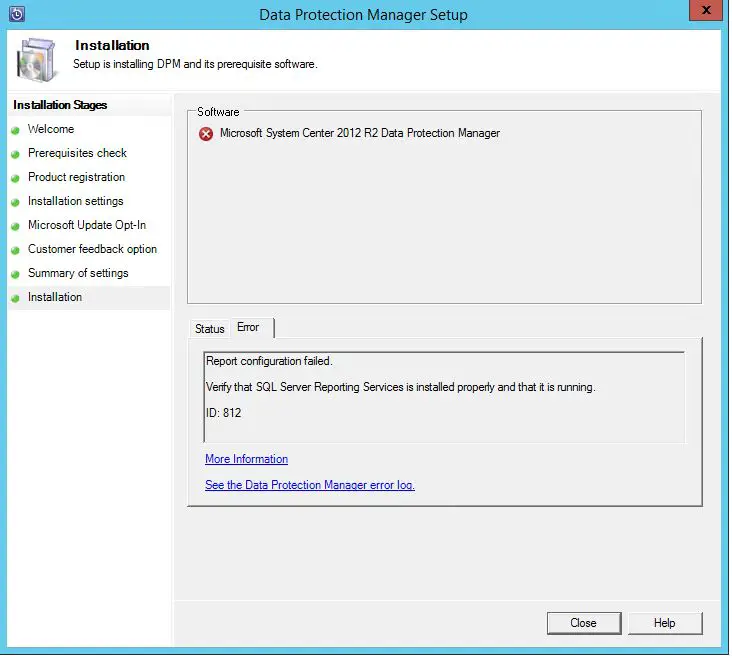Click the green dot beside Microsoft Update Opt-In

click(x=15, y=226)
